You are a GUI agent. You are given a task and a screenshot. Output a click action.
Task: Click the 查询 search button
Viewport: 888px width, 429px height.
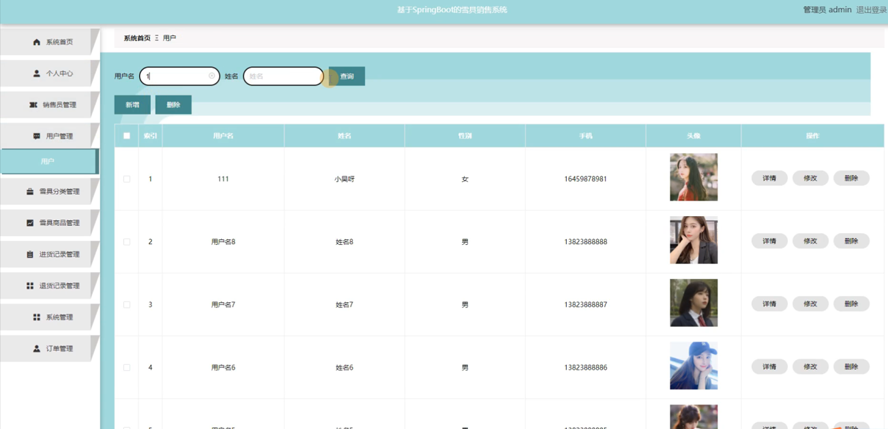pos(347,76)
